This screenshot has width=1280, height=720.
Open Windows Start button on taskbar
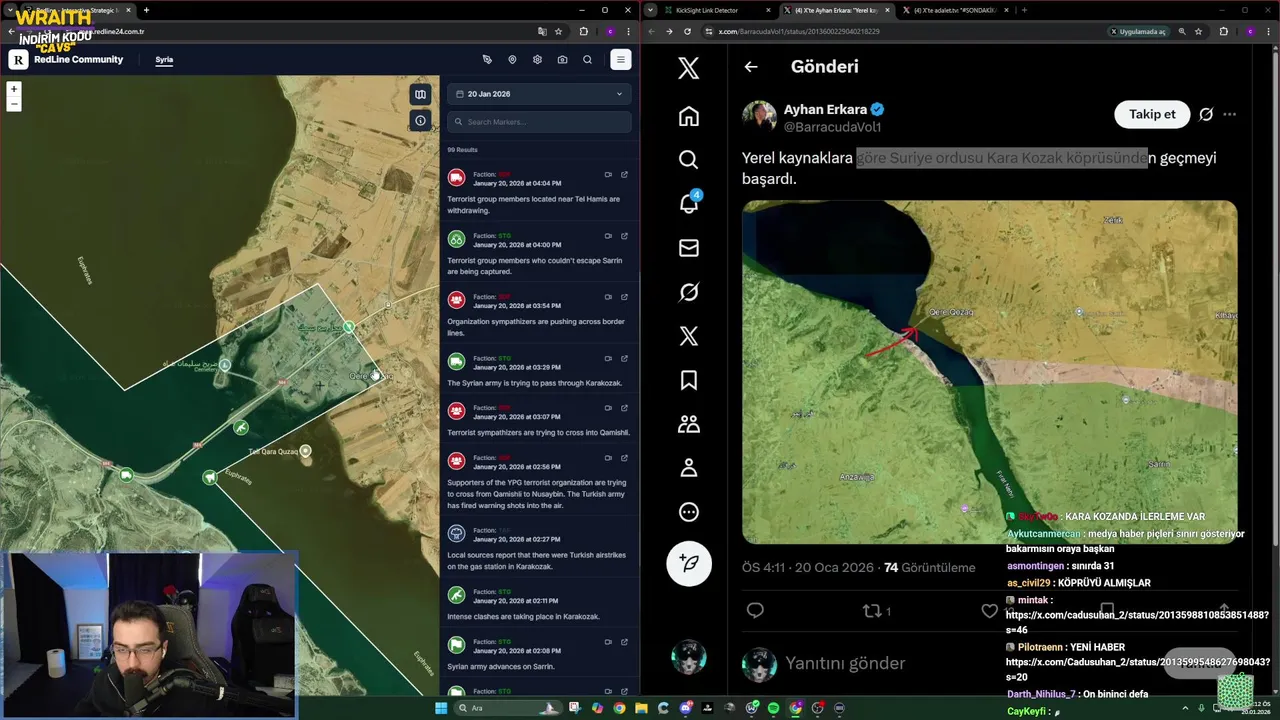pos(441,708)
